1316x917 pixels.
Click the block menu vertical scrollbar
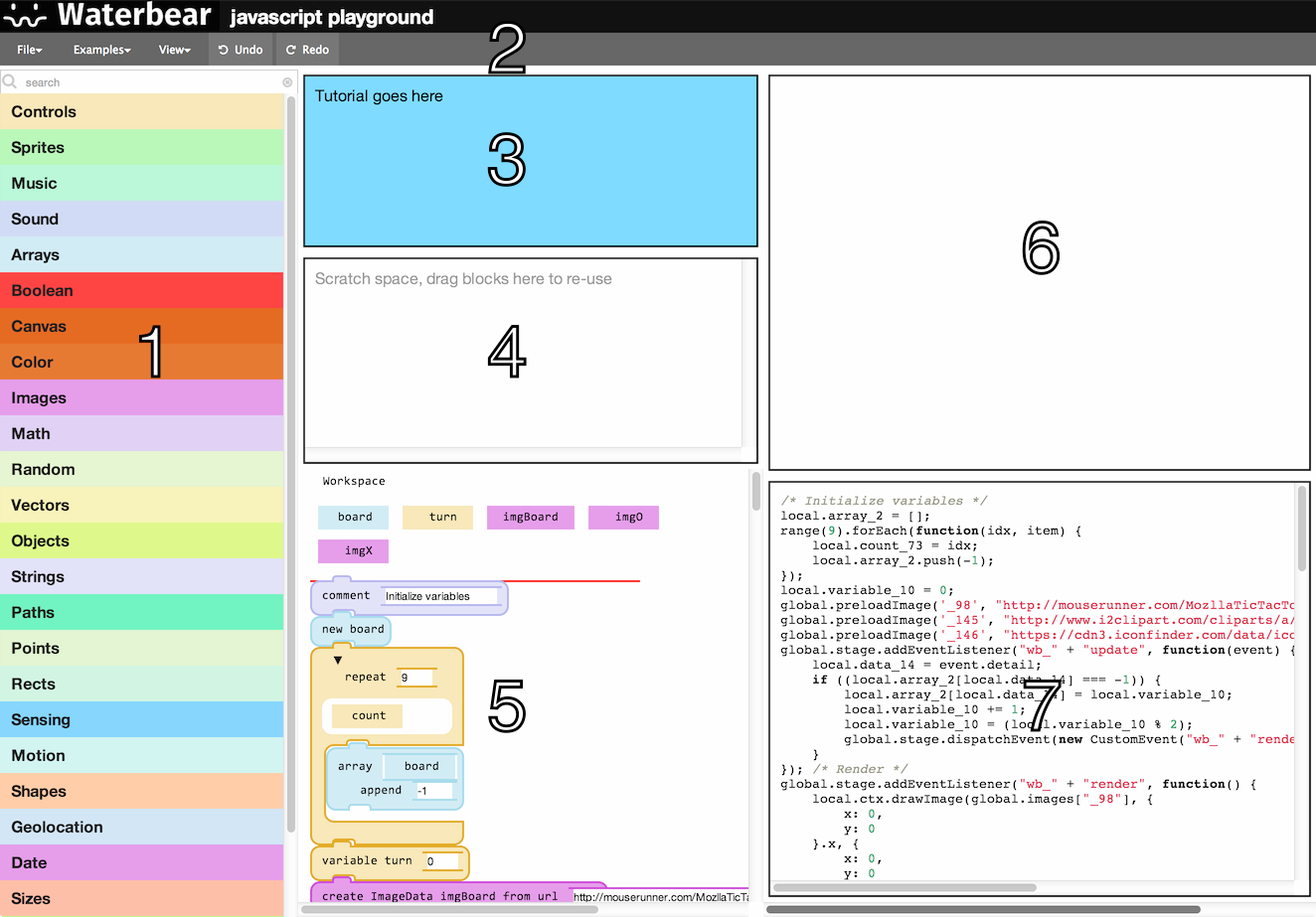(x=291, y=464)
